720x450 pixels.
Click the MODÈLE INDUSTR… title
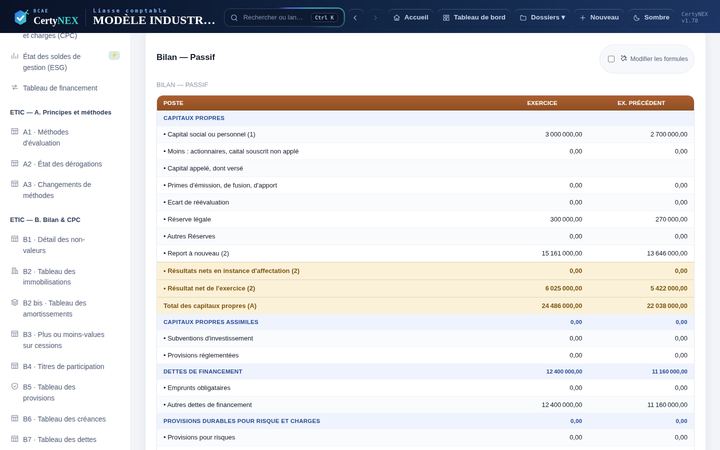point(154,20)
